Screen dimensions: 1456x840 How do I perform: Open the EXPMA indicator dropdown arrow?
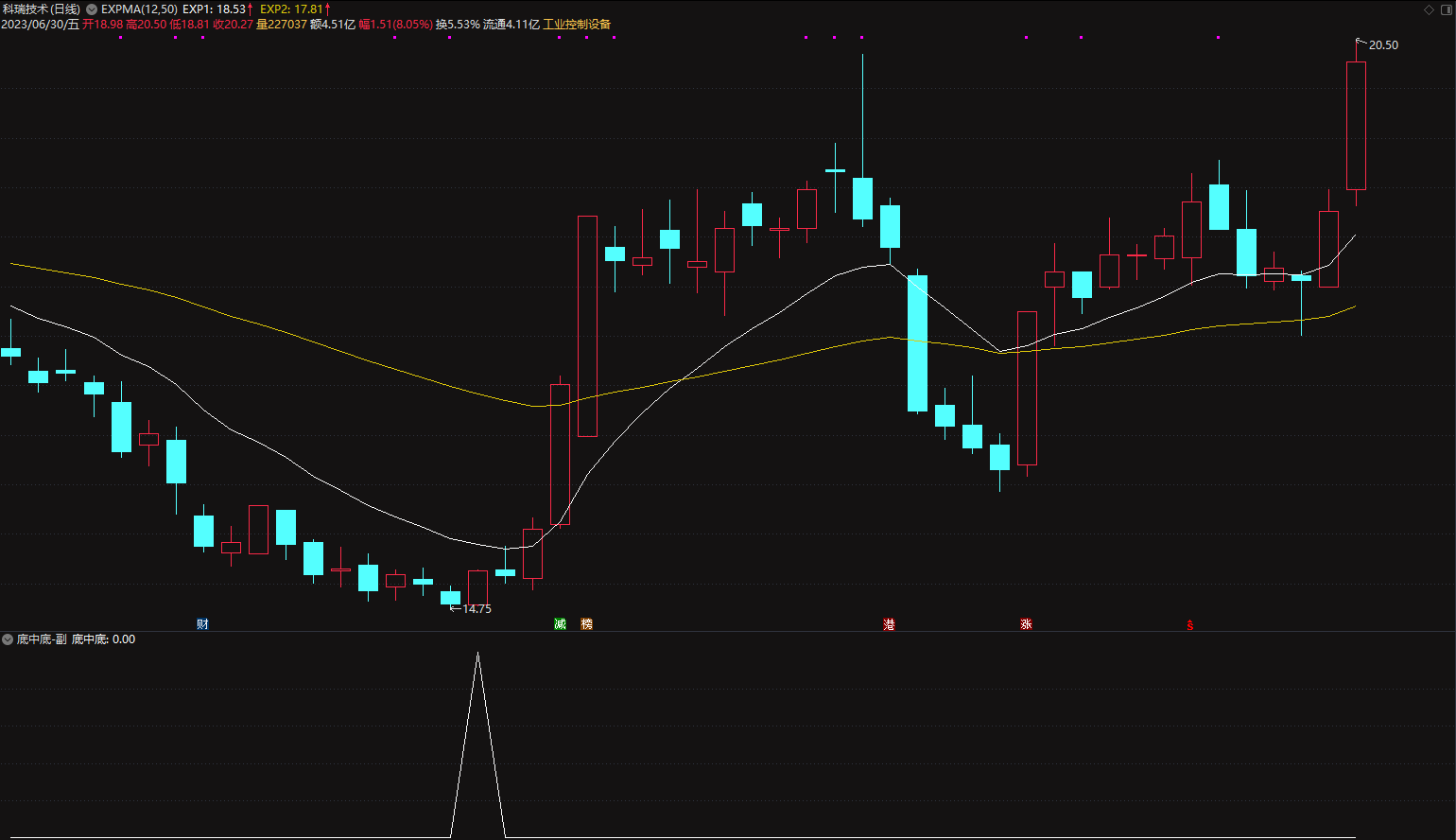coord(92,9)
